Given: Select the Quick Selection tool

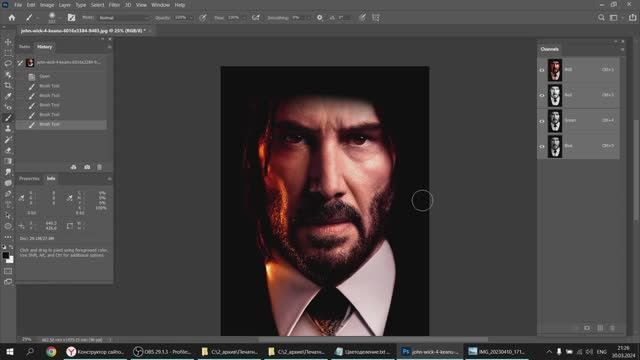Looking at the screenshot, I should 8,75.
